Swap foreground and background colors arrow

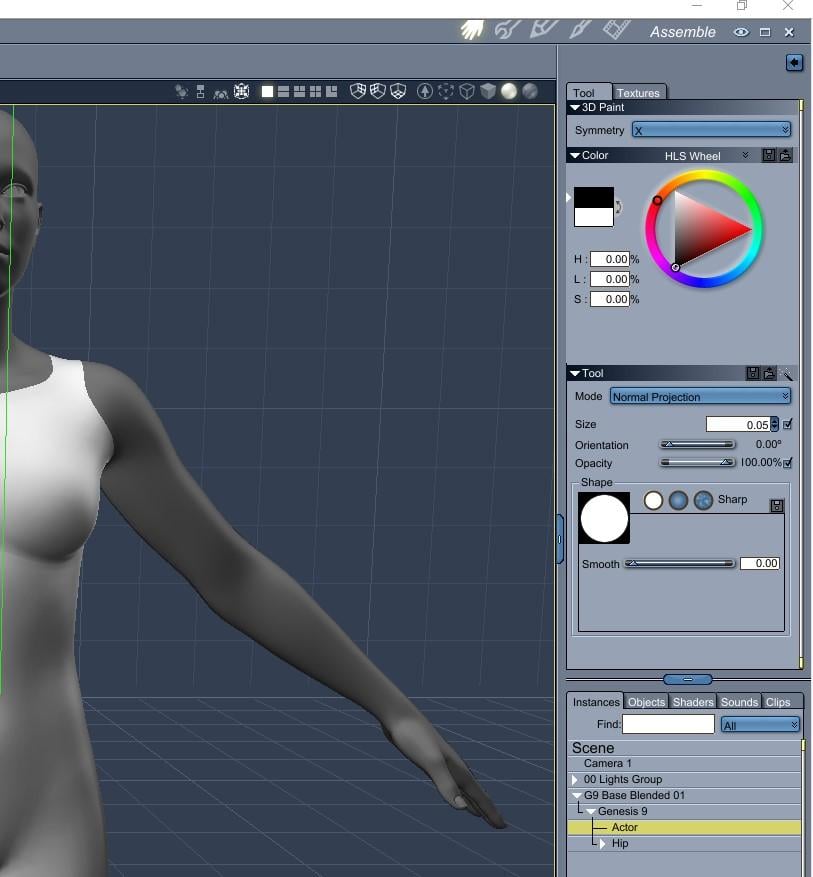click(x=618, y=207)
